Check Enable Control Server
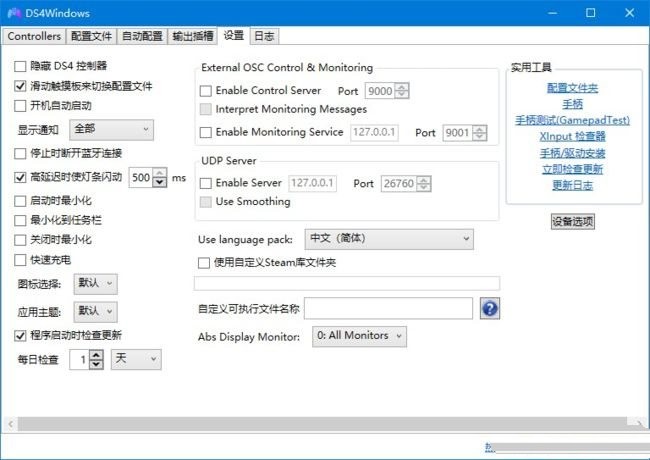The height and width of the screenshot is (460, 650). click(x=206, y=91)
